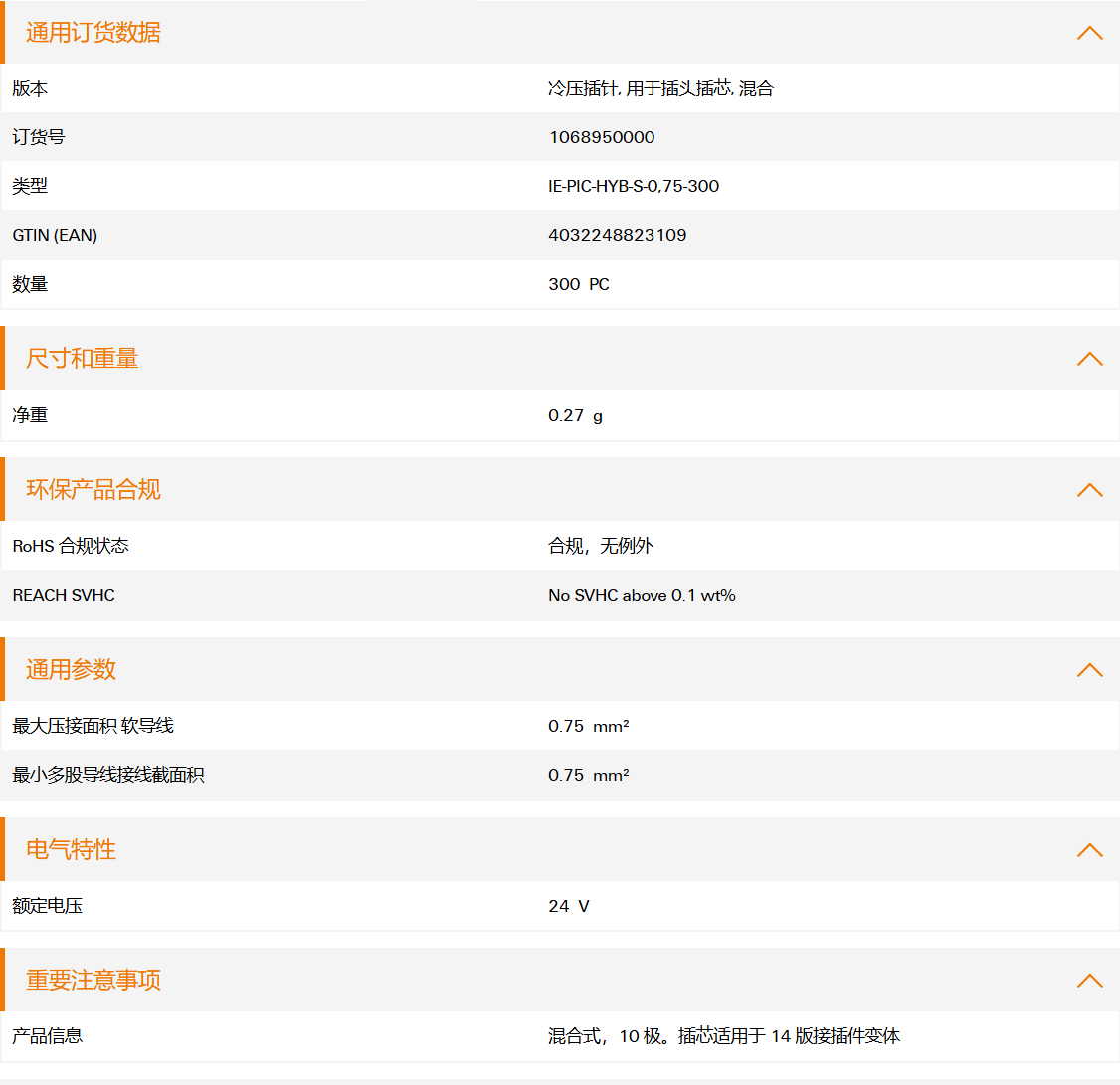
Task: Click the REACH SVHC row label
Action: 64,595
